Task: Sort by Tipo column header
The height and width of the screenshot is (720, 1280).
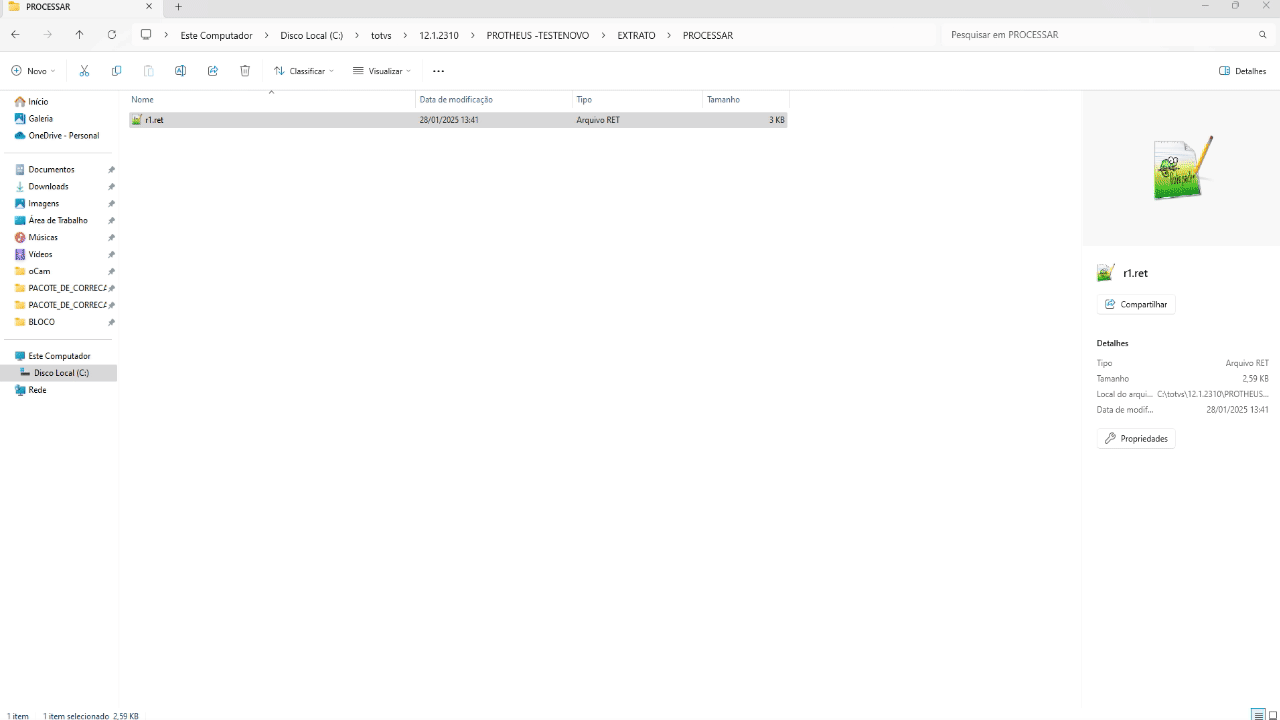Action: click(637, 99)
